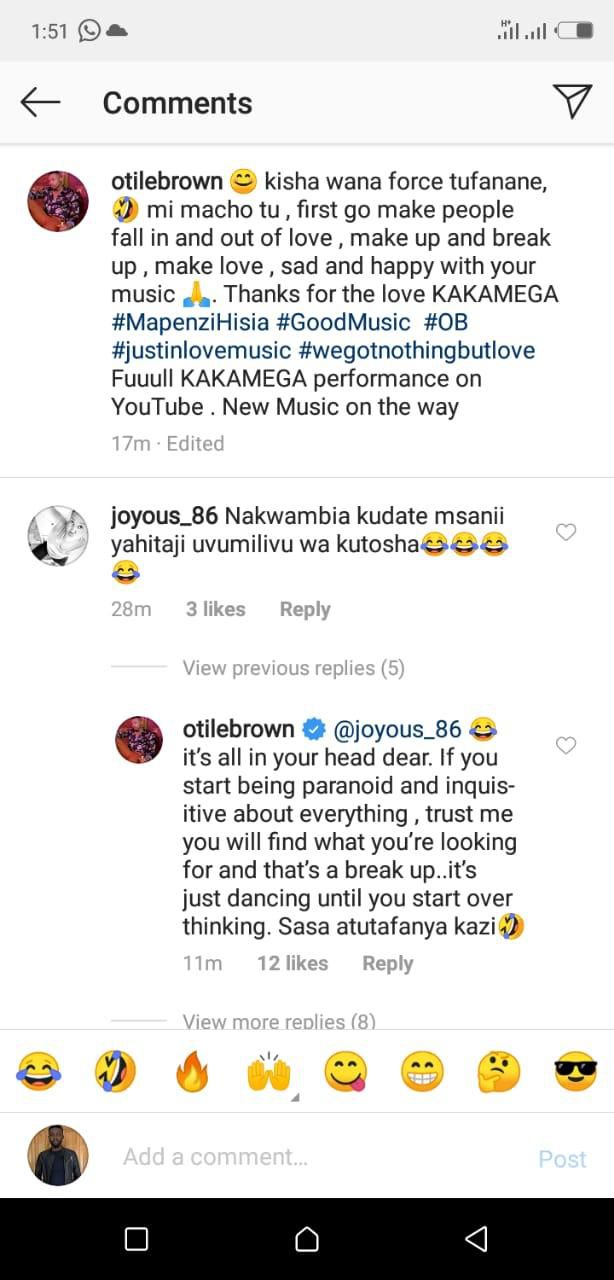This screenshot has height=1280, width=614.
Task: Go back using the arrow at top
Action: 40,101
